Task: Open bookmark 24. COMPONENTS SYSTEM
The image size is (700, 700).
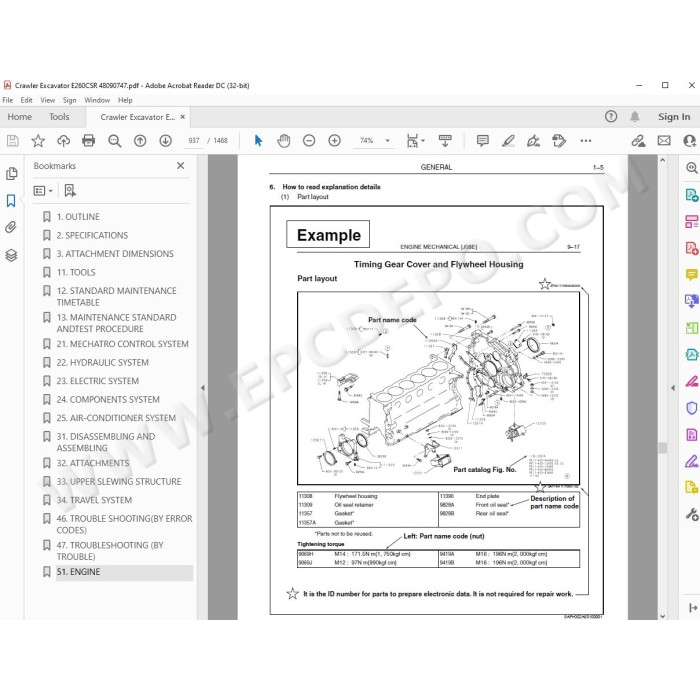Action: coord(108,400)
